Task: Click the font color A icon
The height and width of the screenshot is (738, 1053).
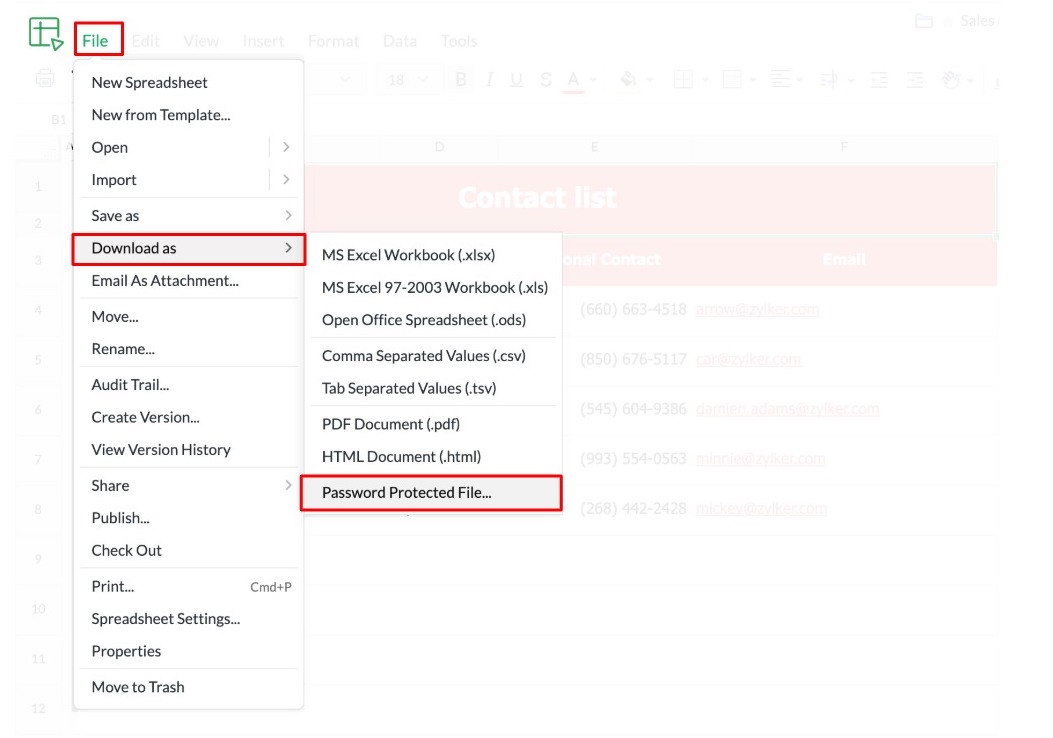Action: point(573,81)
